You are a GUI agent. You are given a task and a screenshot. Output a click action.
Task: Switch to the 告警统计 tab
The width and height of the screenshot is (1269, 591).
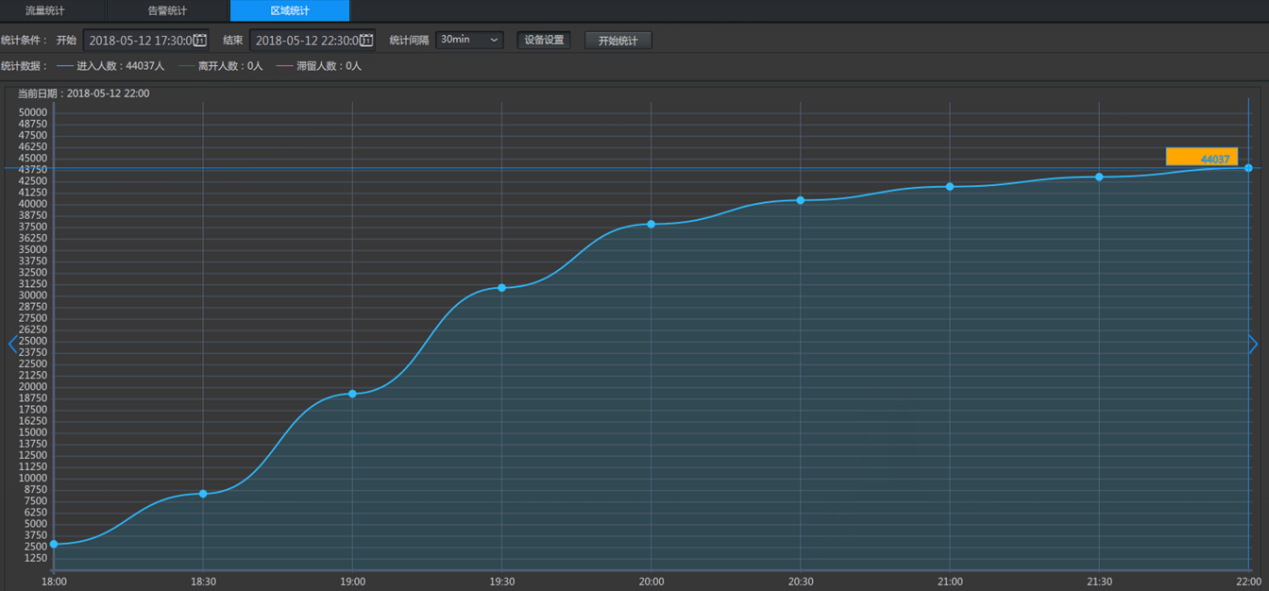167,10
